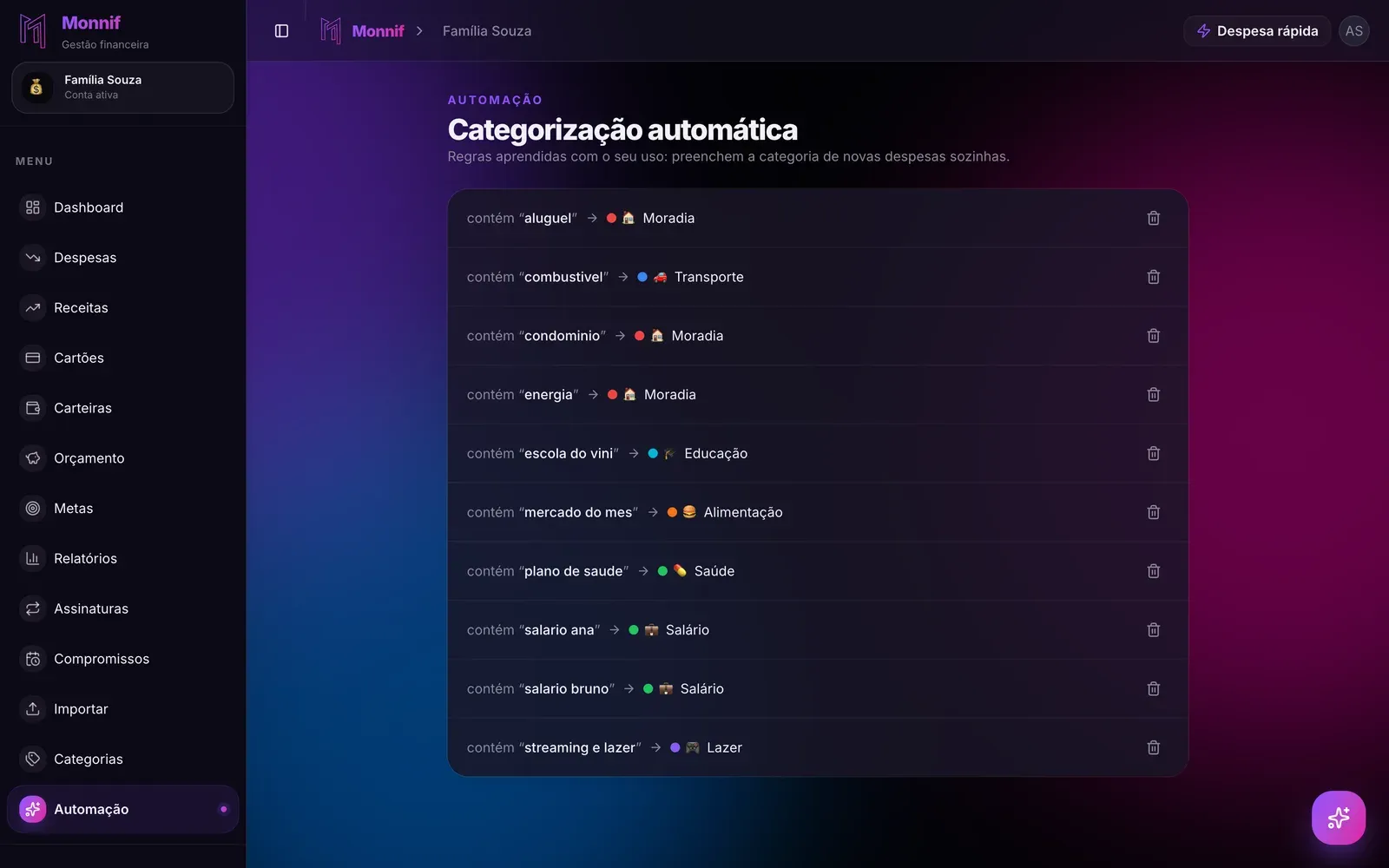The image size is (1389, 868).
Task: Delete the "salario ana" rule trash icon
Action: click(1153, 630)
